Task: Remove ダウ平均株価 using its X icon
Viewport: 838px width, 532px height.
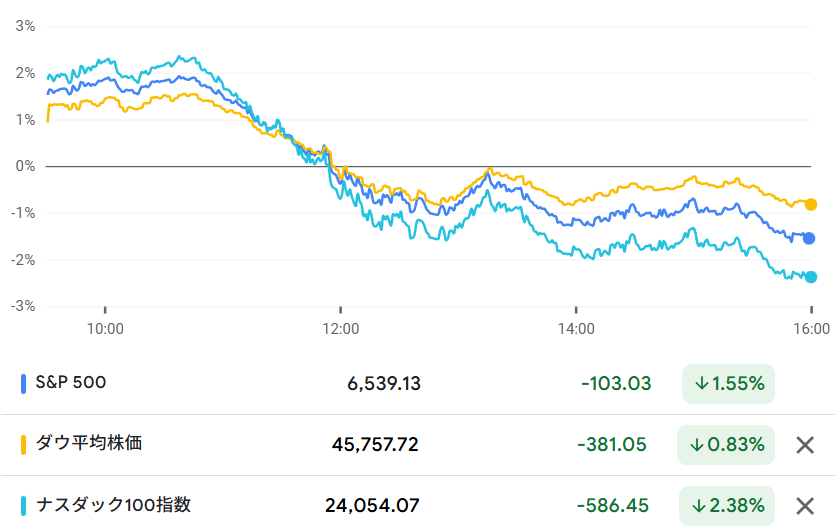Action: tap(805, 445)
